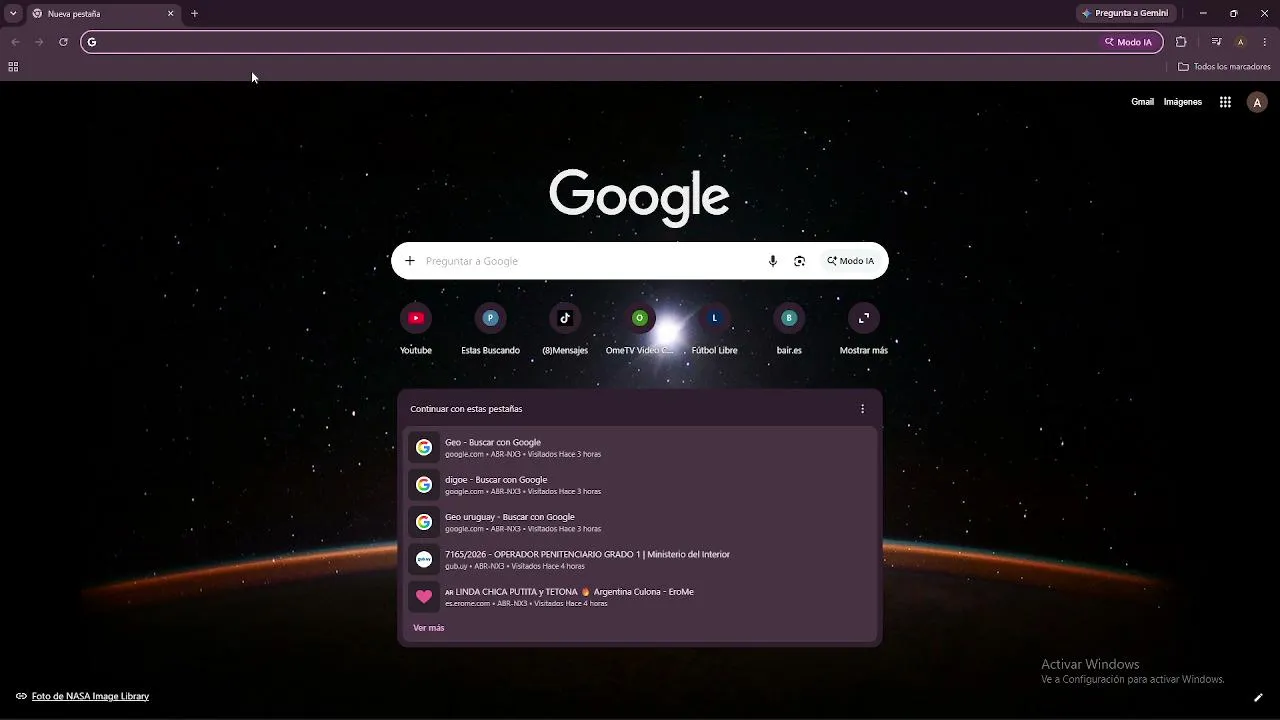The image size is (1280, 720).
Task: Open the bair.es shortcut
Action: click(x=789, y=329)
